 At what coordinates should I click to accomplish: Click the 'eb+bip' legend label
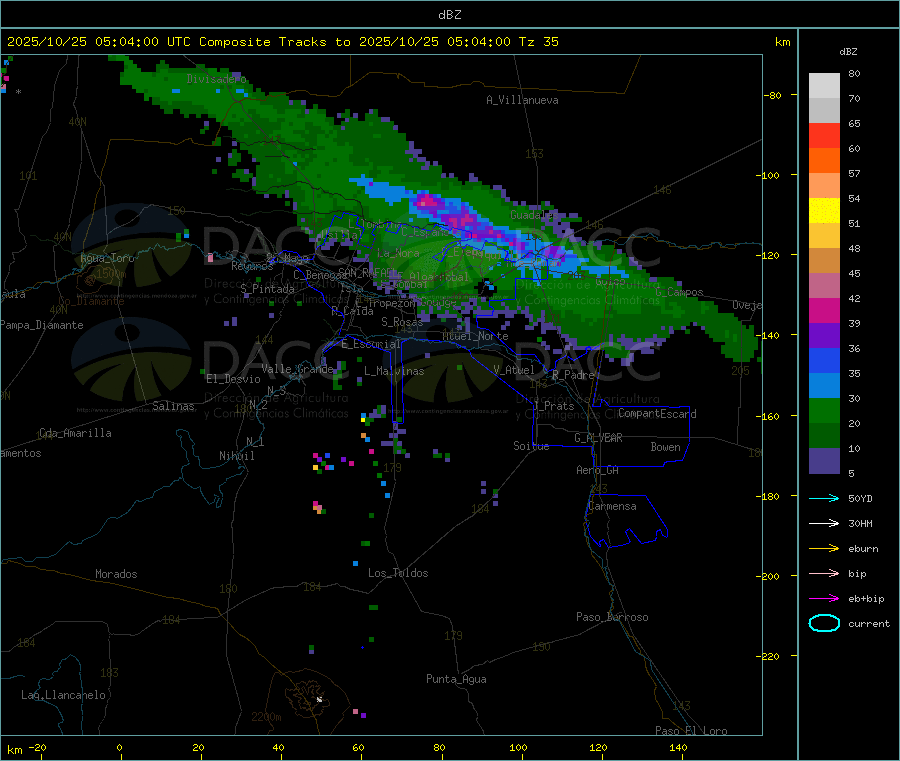coord(866,599)
